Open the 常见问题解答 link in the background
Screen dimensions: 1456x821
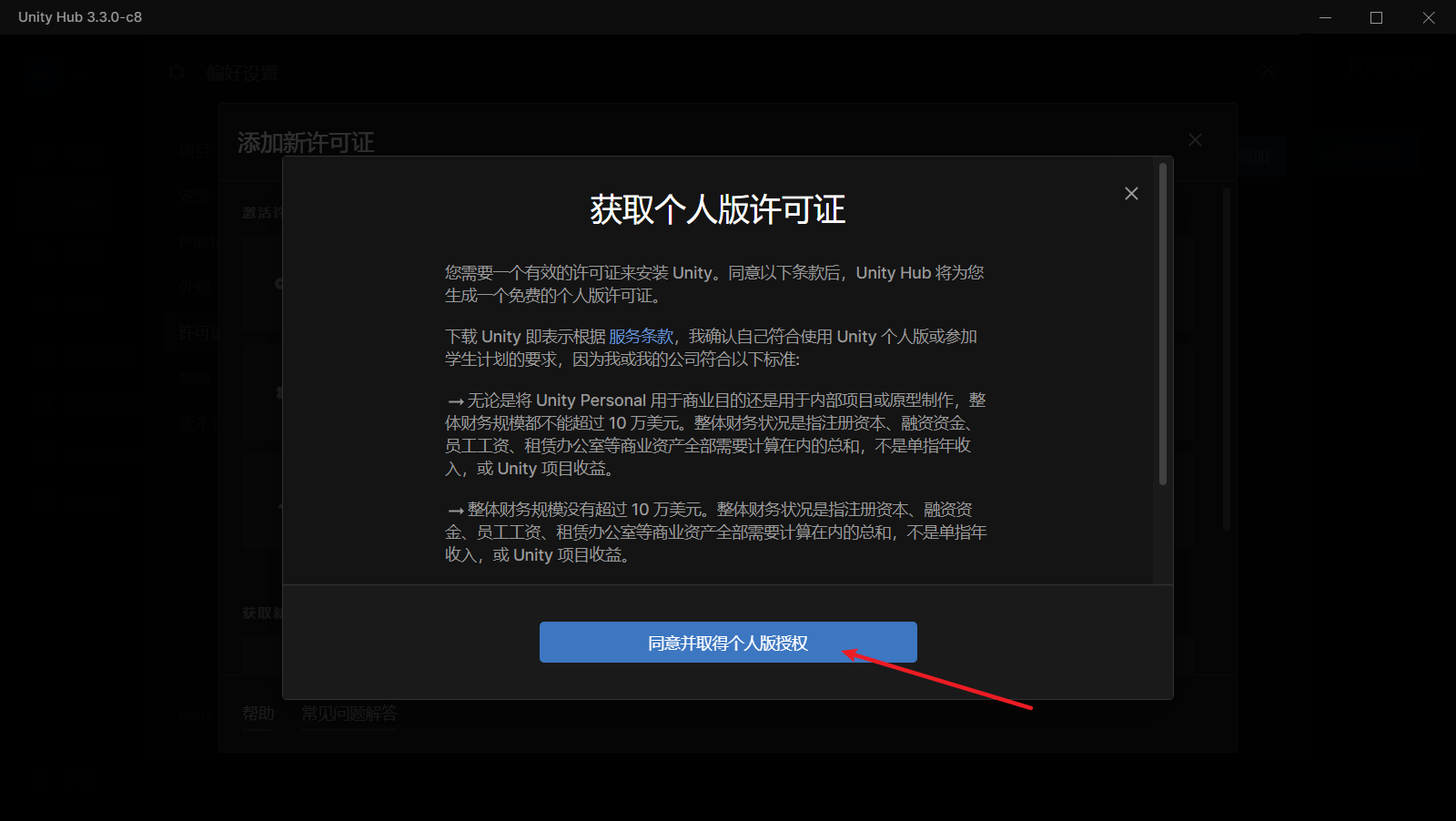(349, 714)
